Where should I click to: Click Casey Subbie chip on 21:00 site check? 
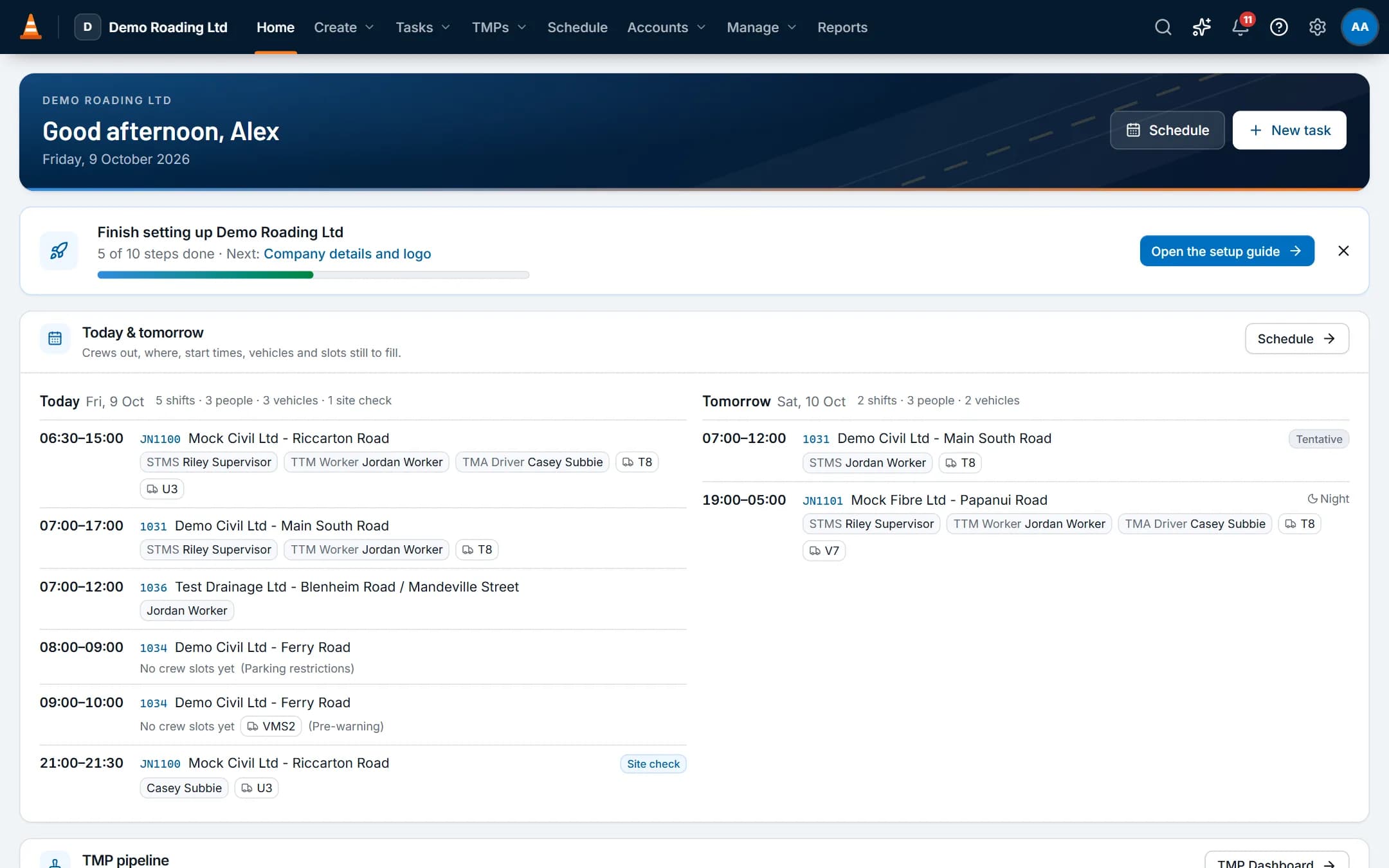(184, 788)
